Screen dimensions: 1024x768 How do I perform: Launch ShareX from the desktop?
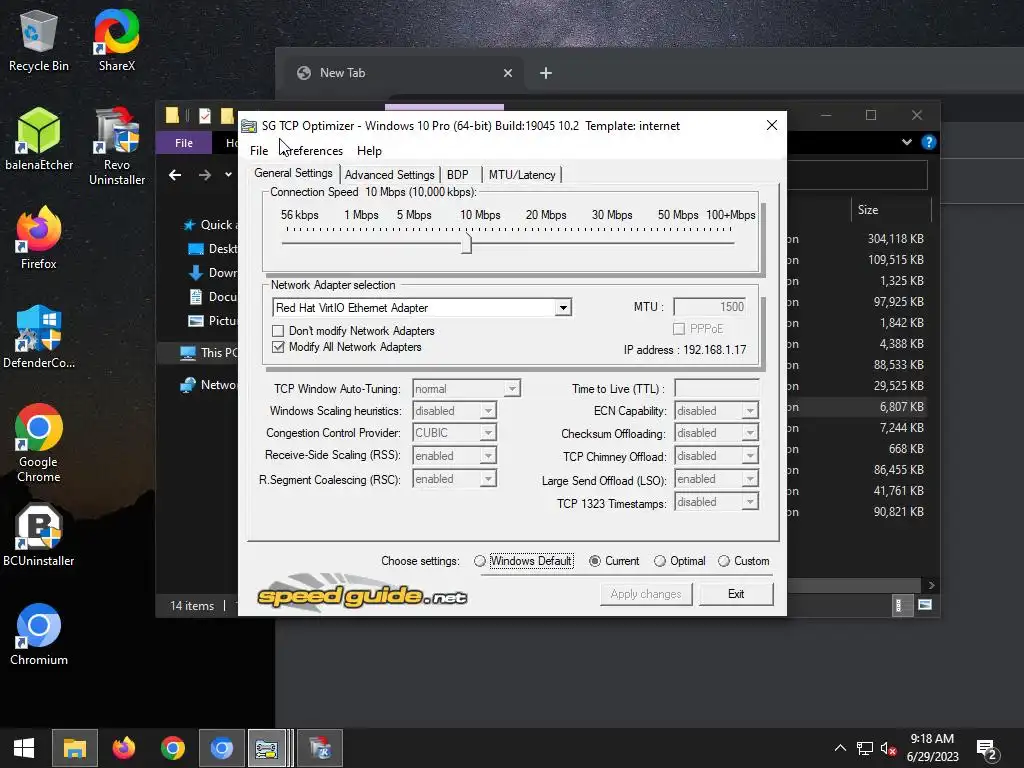pos(117,41)
